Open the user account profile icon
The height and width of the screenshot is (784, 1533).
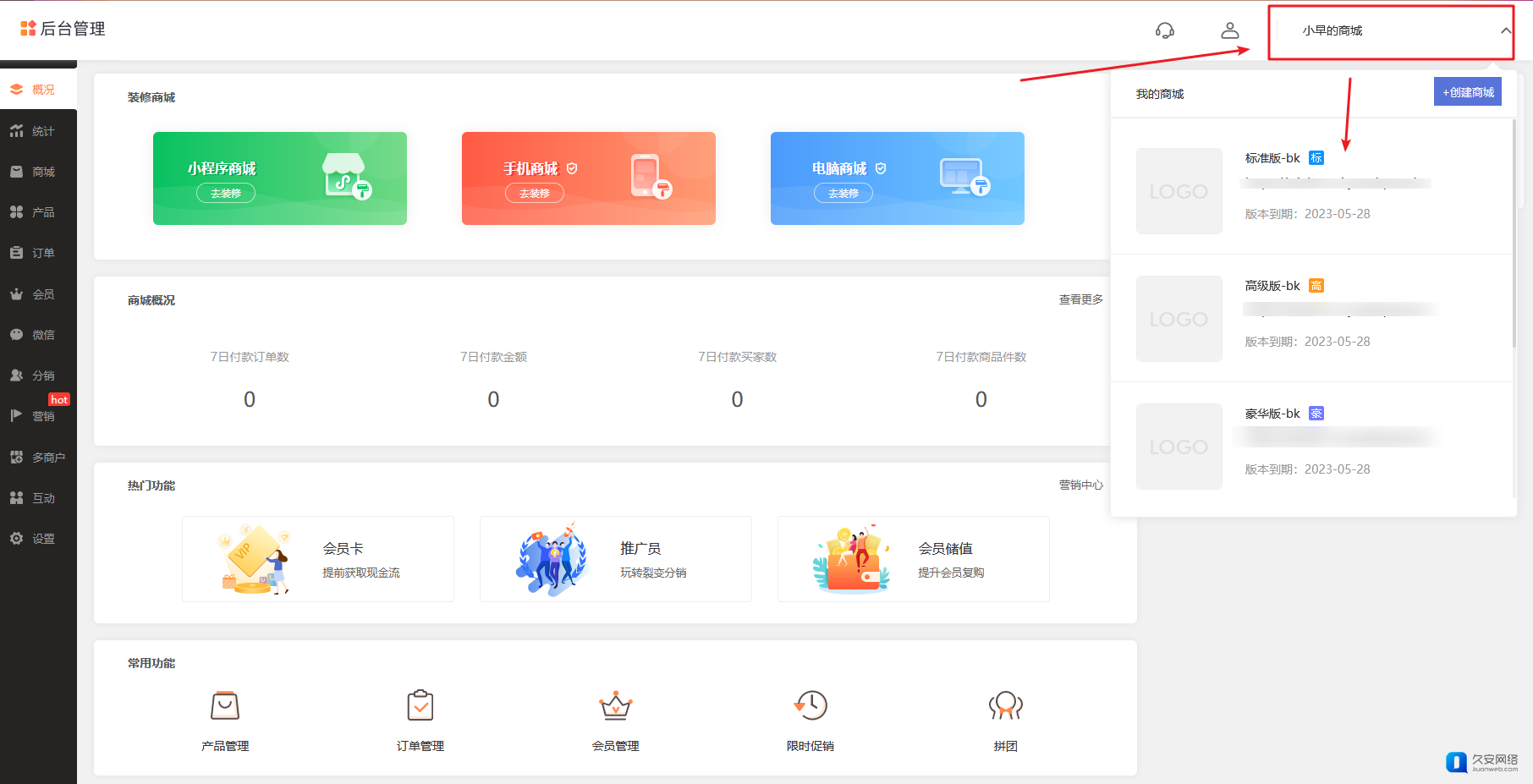point(1229,30)
